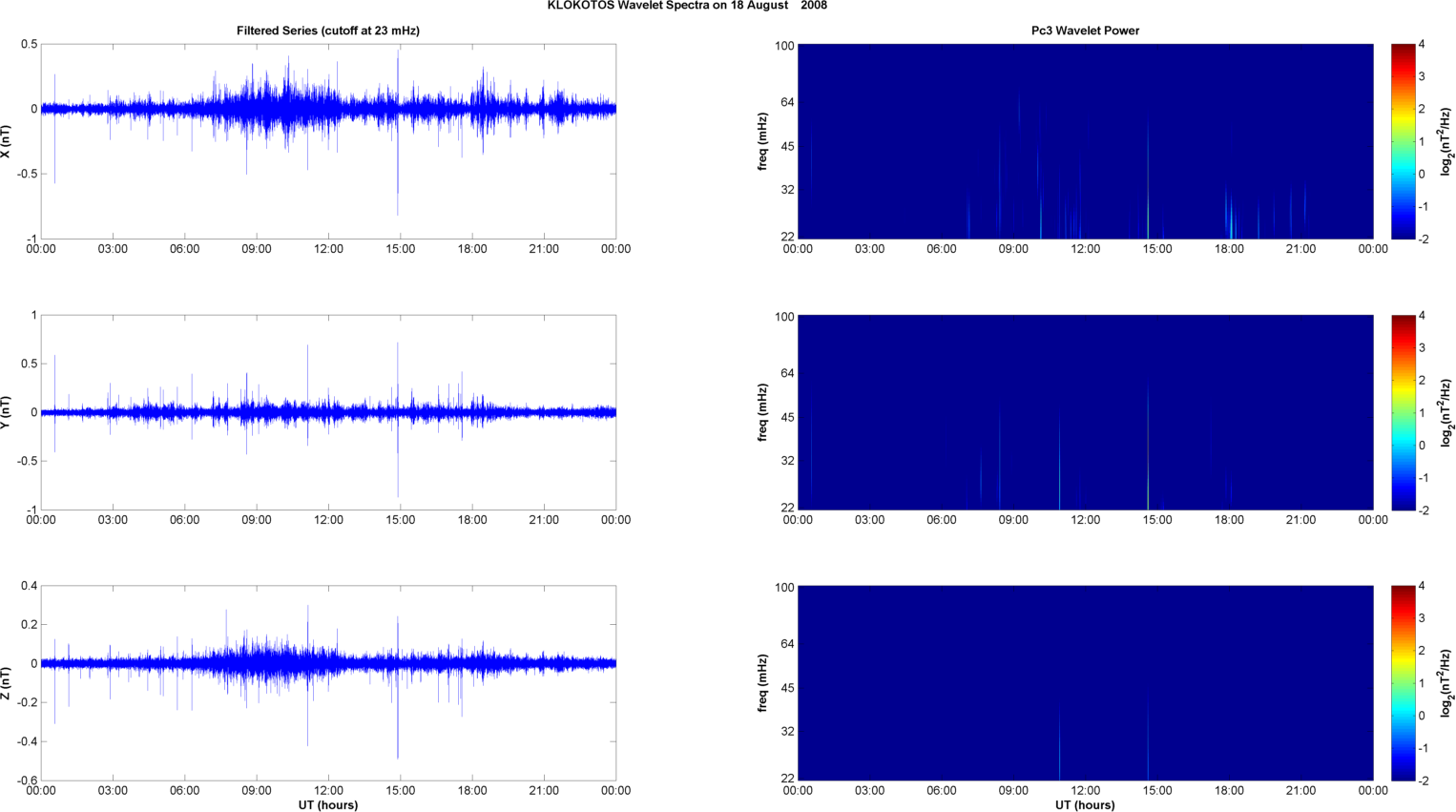The width and height of the screenshot is (1456, 812).
Task: Click the bottom wavelet power spectrogram
Action: click(x=1085, y=683)
